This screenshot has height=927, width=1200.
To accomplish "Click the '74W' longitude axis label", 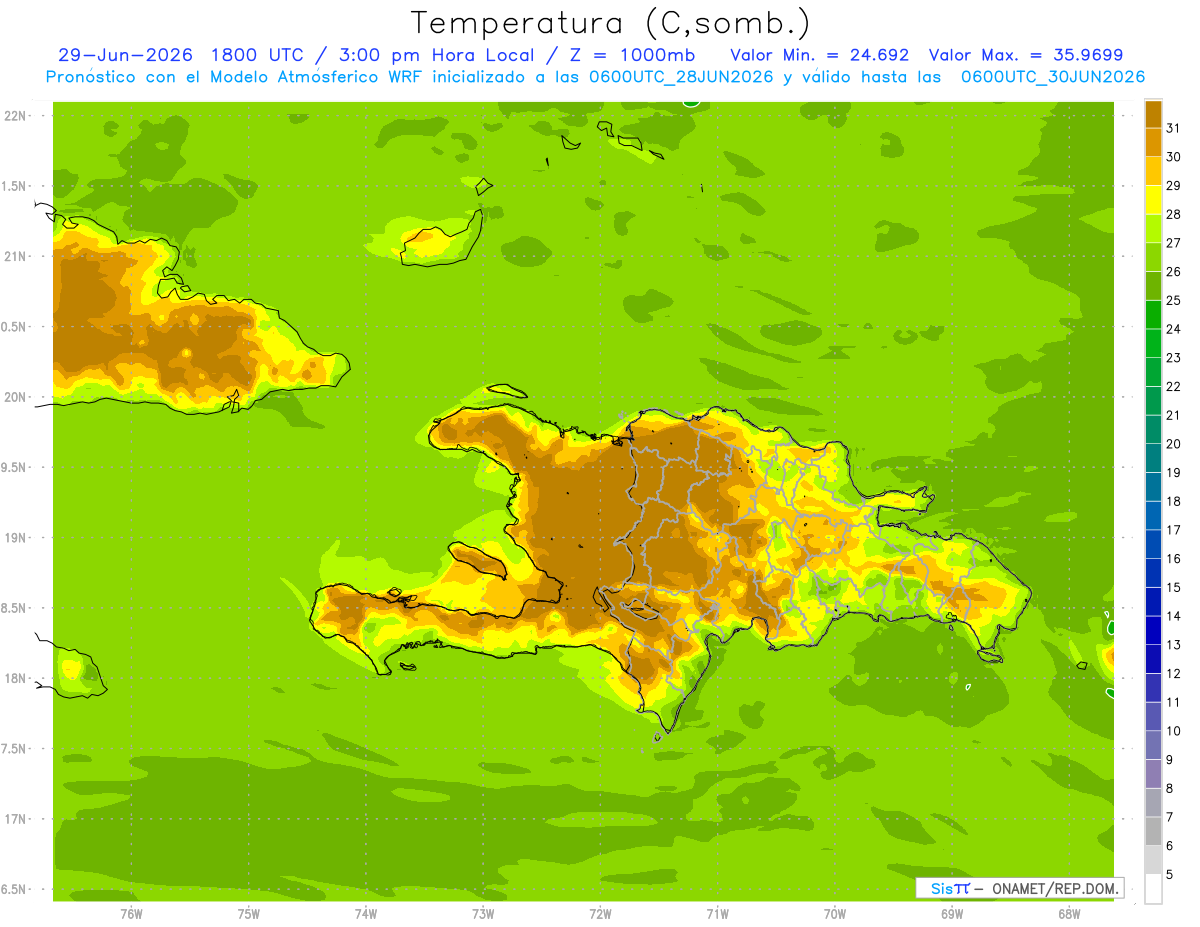I will (x=365, y=913).
